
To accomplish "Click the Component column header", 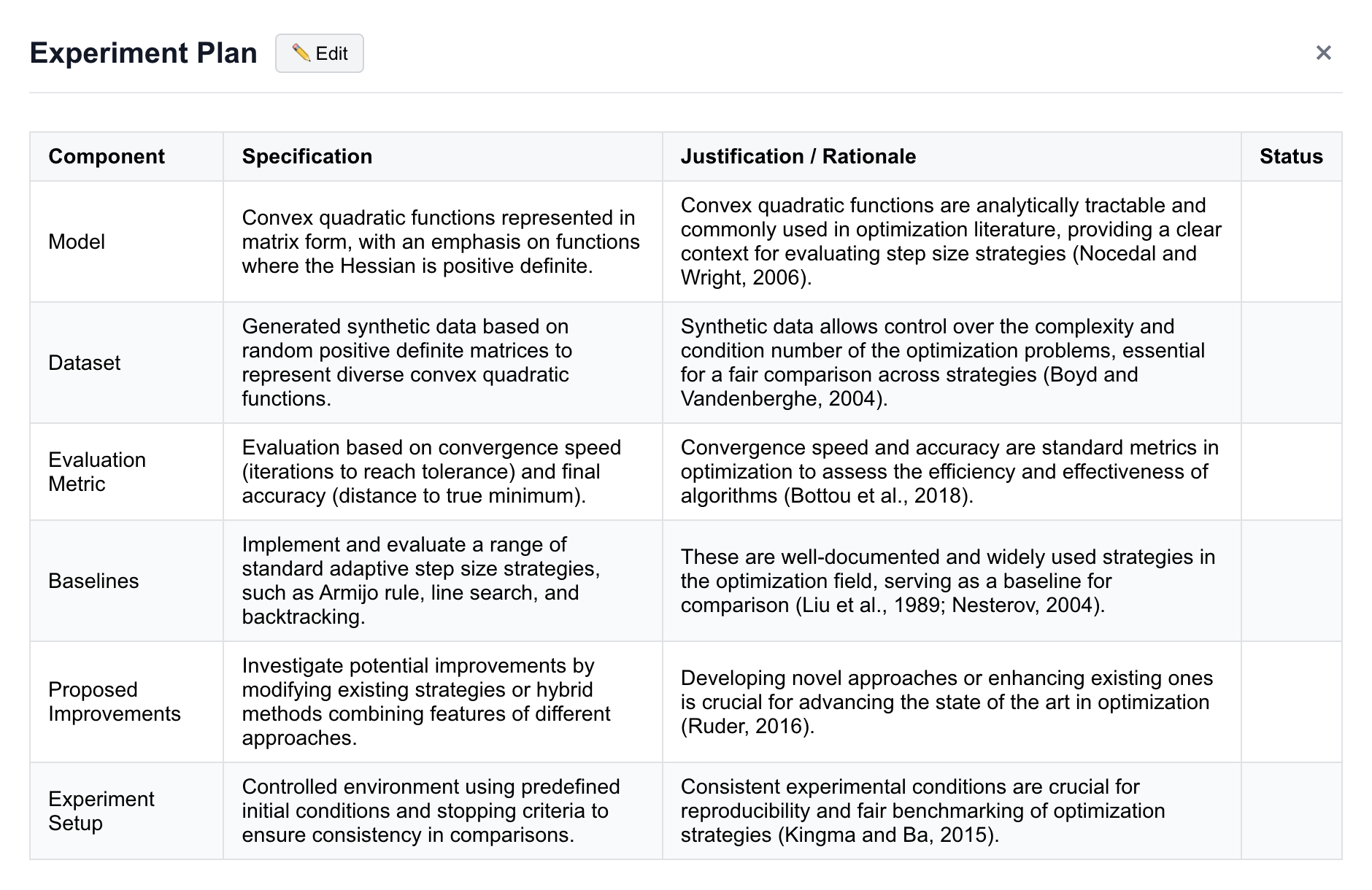I will [107, 156].
